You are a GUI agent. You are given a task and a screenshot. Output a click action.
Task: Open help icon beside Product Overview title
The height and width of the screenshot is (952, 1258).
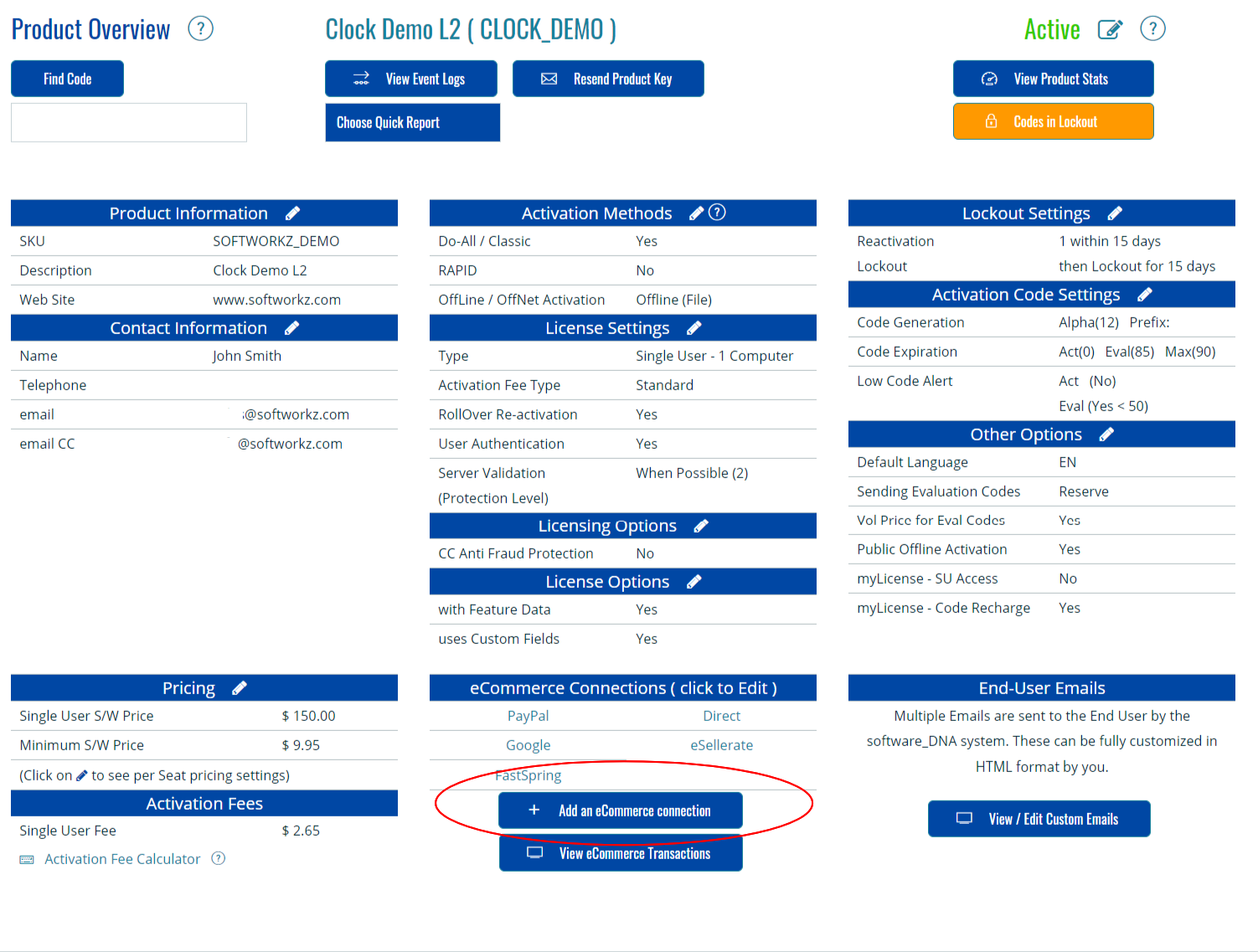(201, 29)
